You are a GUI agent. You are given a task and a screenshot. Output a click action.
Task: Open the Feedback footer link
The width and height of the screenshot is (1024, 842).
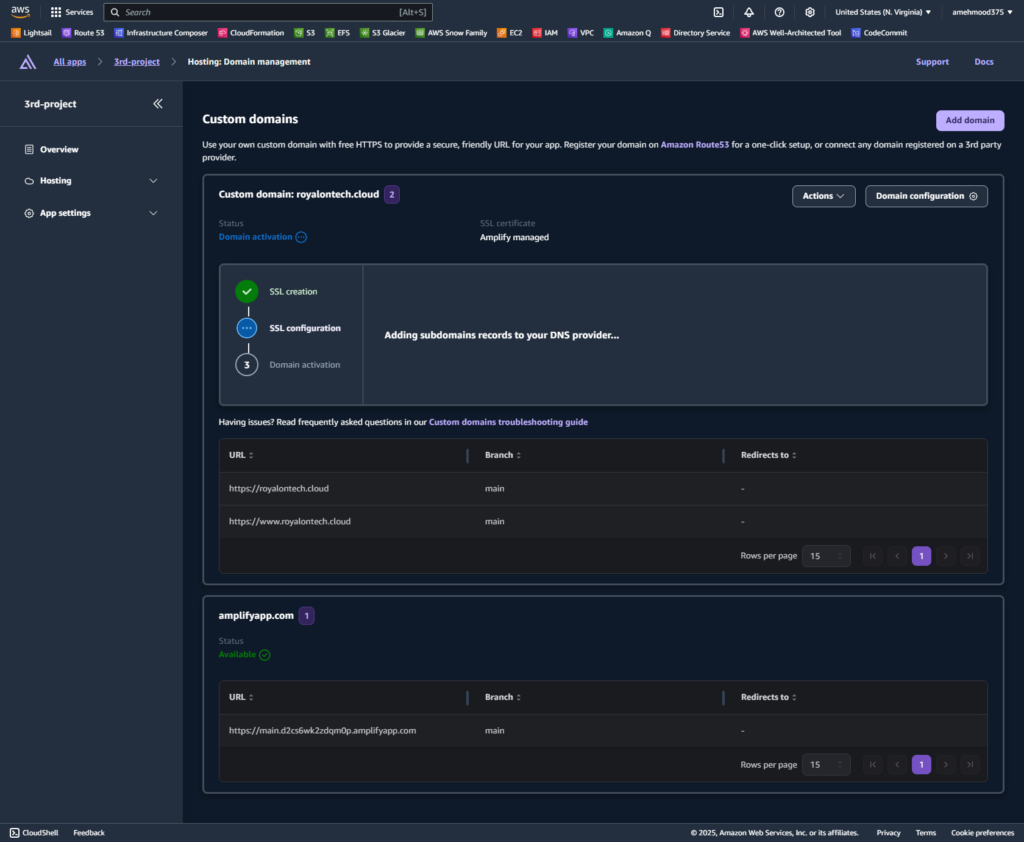tap(89, 833)
